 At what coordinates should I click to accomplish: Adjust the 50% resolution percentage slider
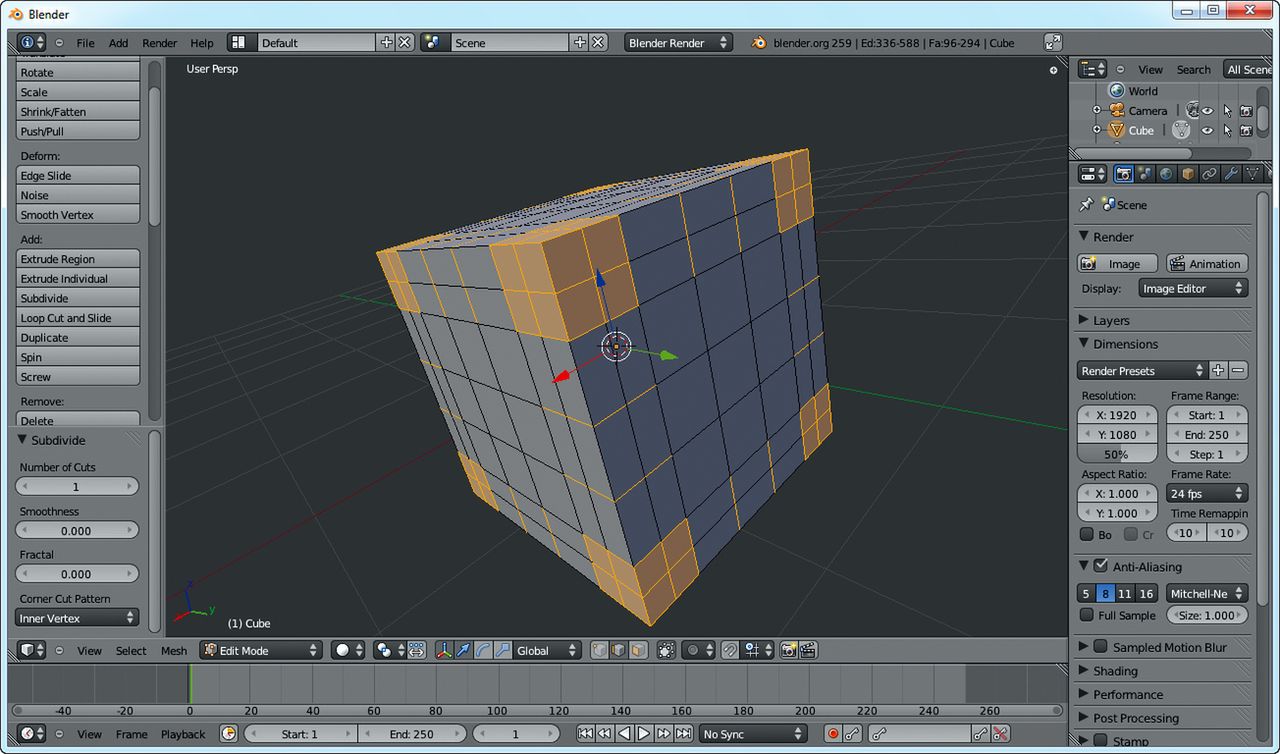1117,454
